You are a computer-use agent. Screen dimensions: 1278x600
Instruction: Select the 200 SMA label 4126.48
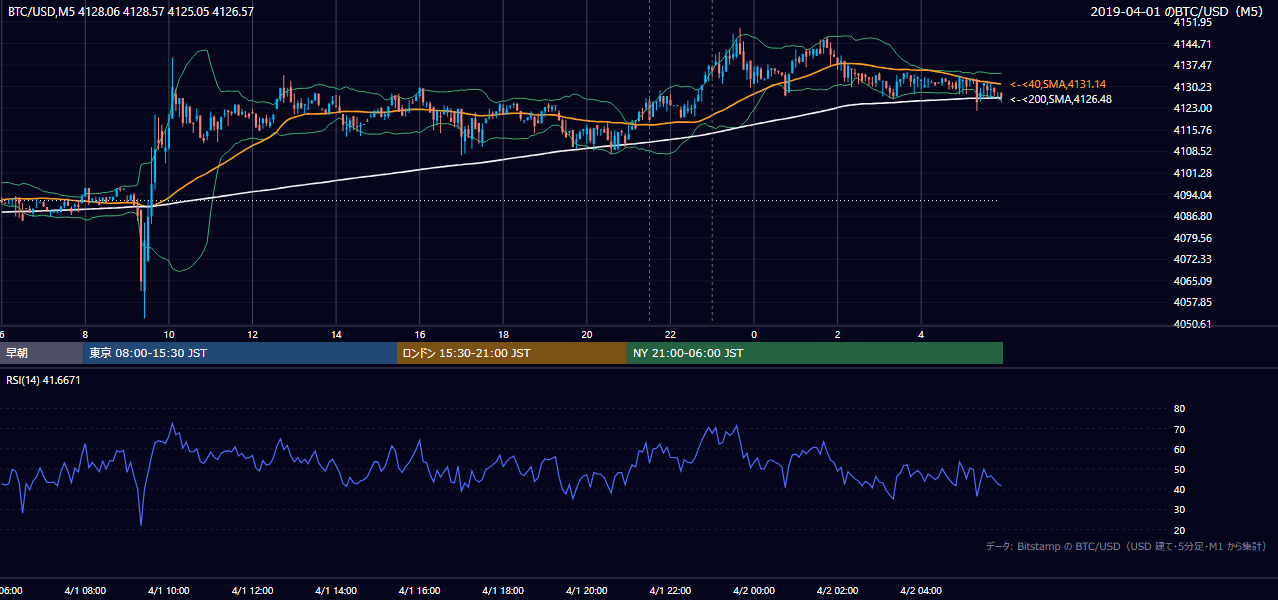click(1061, 99)
